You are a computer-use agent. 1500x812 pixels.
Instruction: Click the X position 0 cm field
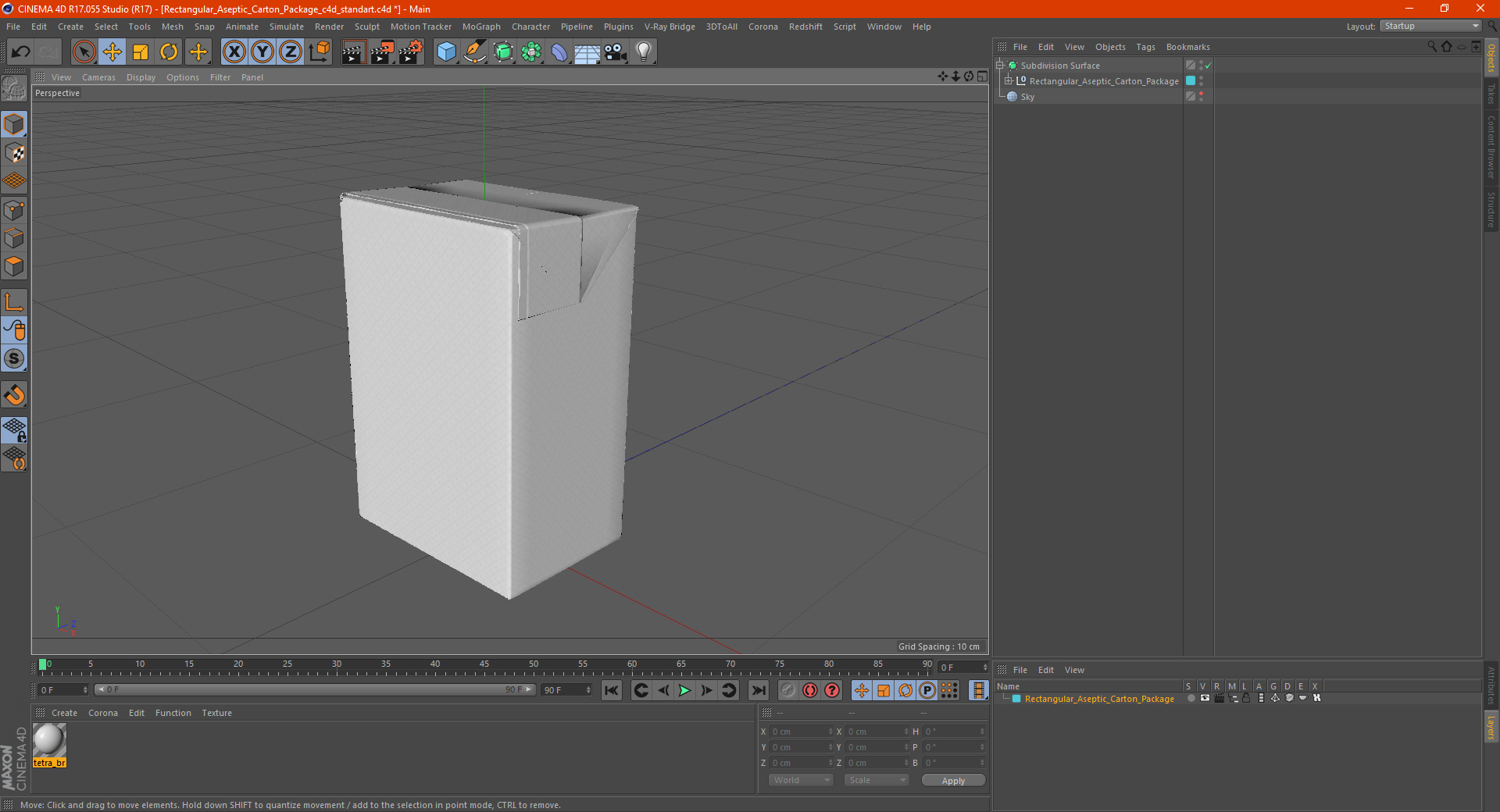coord(800,732)
